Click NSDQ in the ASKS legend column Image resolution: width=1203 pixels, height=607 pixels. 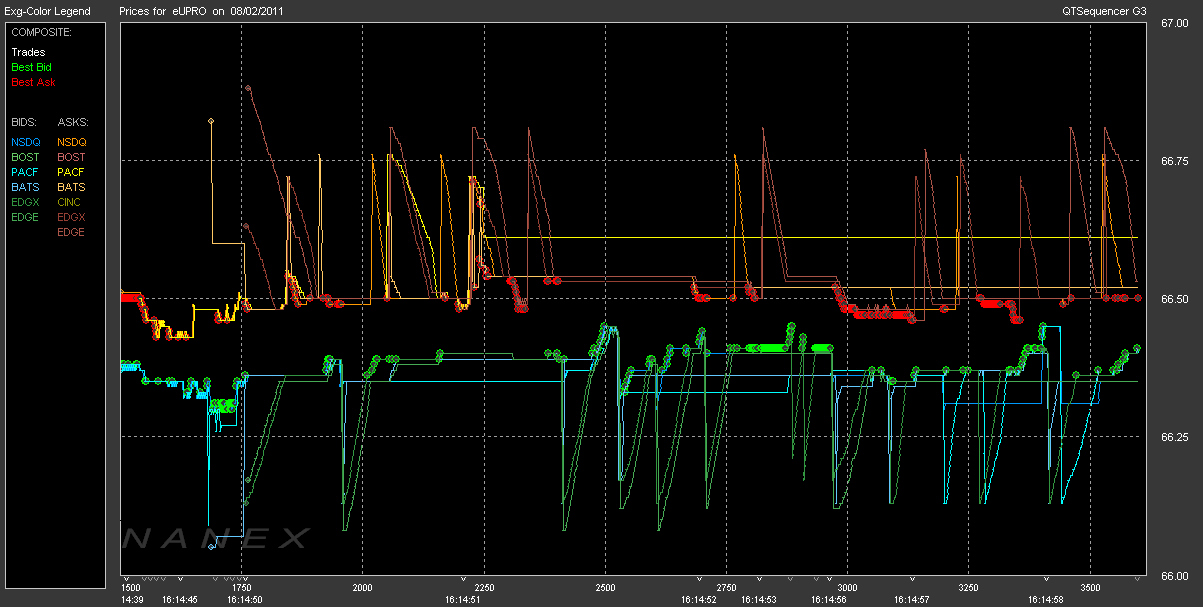coord(71,142)
